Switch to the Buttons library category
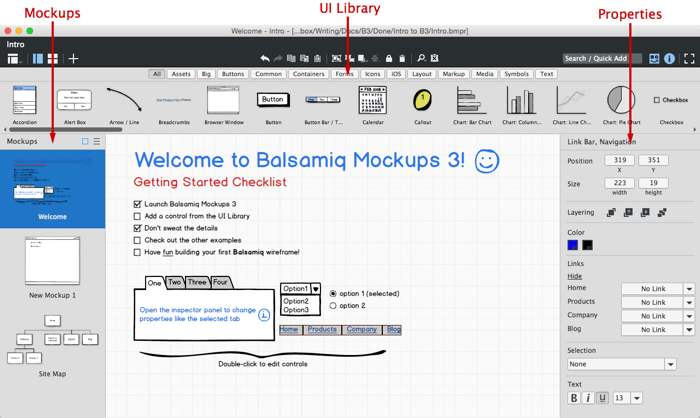The height and width of the screenshot is (418, 700). (233, 74)
